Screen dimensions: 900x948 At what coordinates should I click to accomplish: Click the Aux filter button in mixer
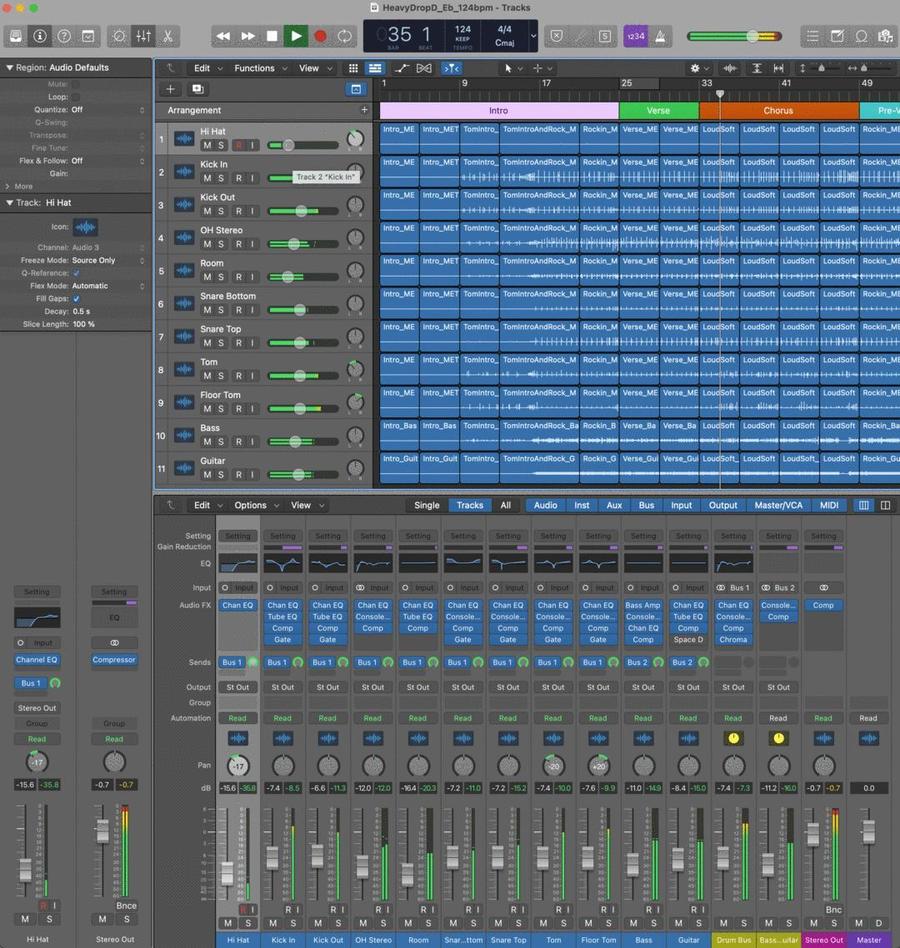[x=613, y=505]
